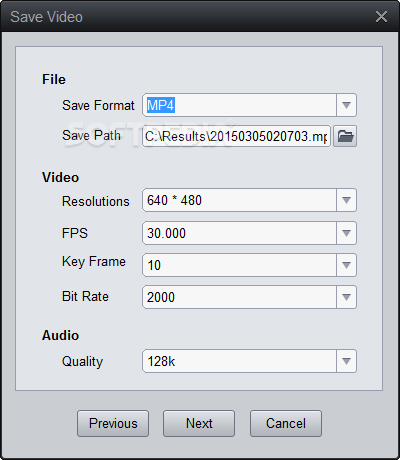The height and width of the screenshot is (460, 400).
Task: Expand the Bit Rate dropdown arrow
Action: (346, 297)
